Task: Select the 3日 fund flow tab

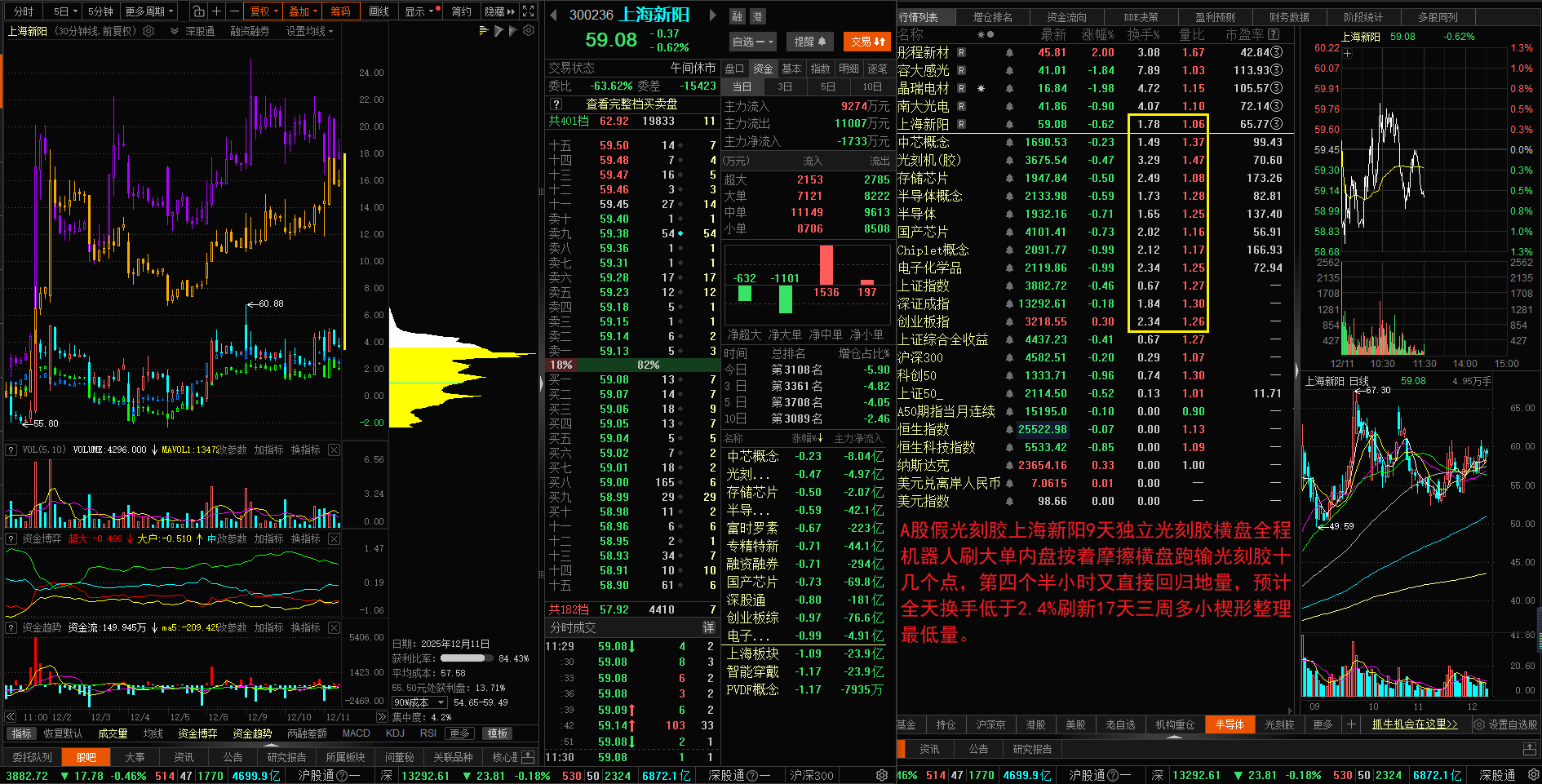Action: [x=785, y=86]
